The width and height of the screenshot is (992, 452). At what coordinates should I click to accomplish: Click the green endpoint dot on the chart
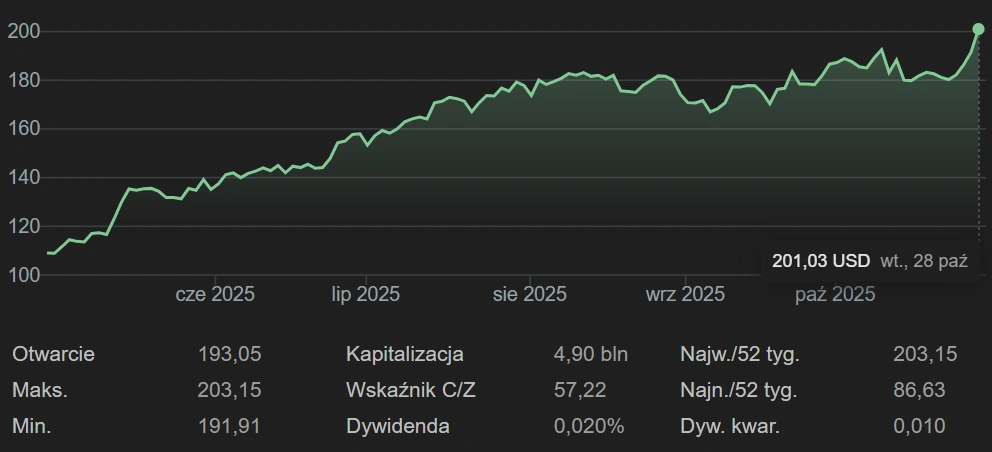click(x=978, y=29)
